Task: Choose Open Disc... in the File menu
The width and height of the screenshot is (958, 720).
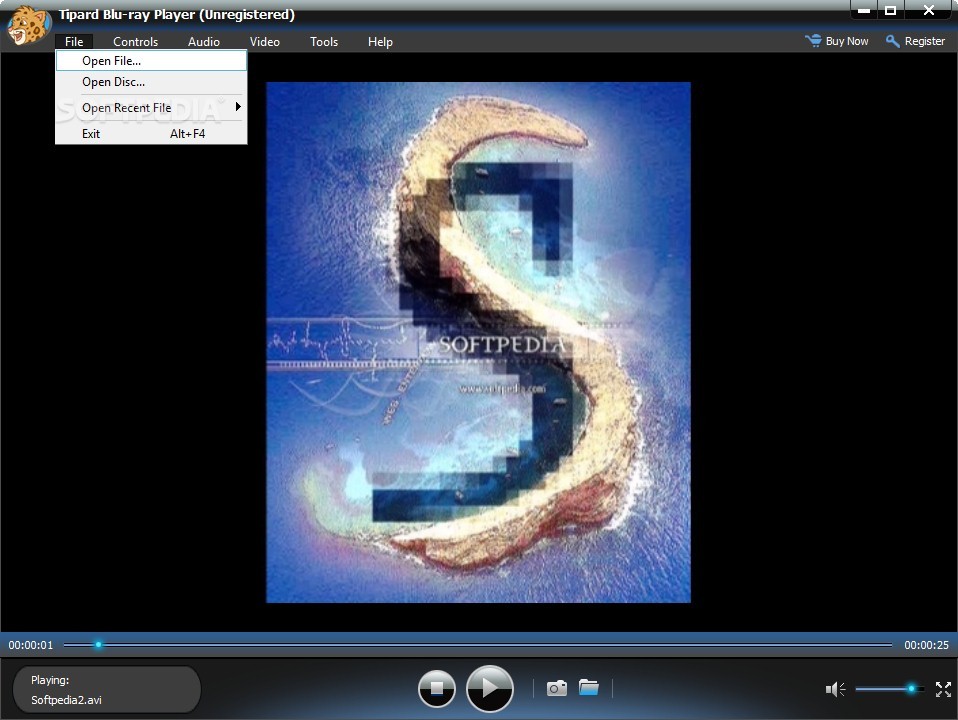Action: pyautogui.click(x=152, y=82)
